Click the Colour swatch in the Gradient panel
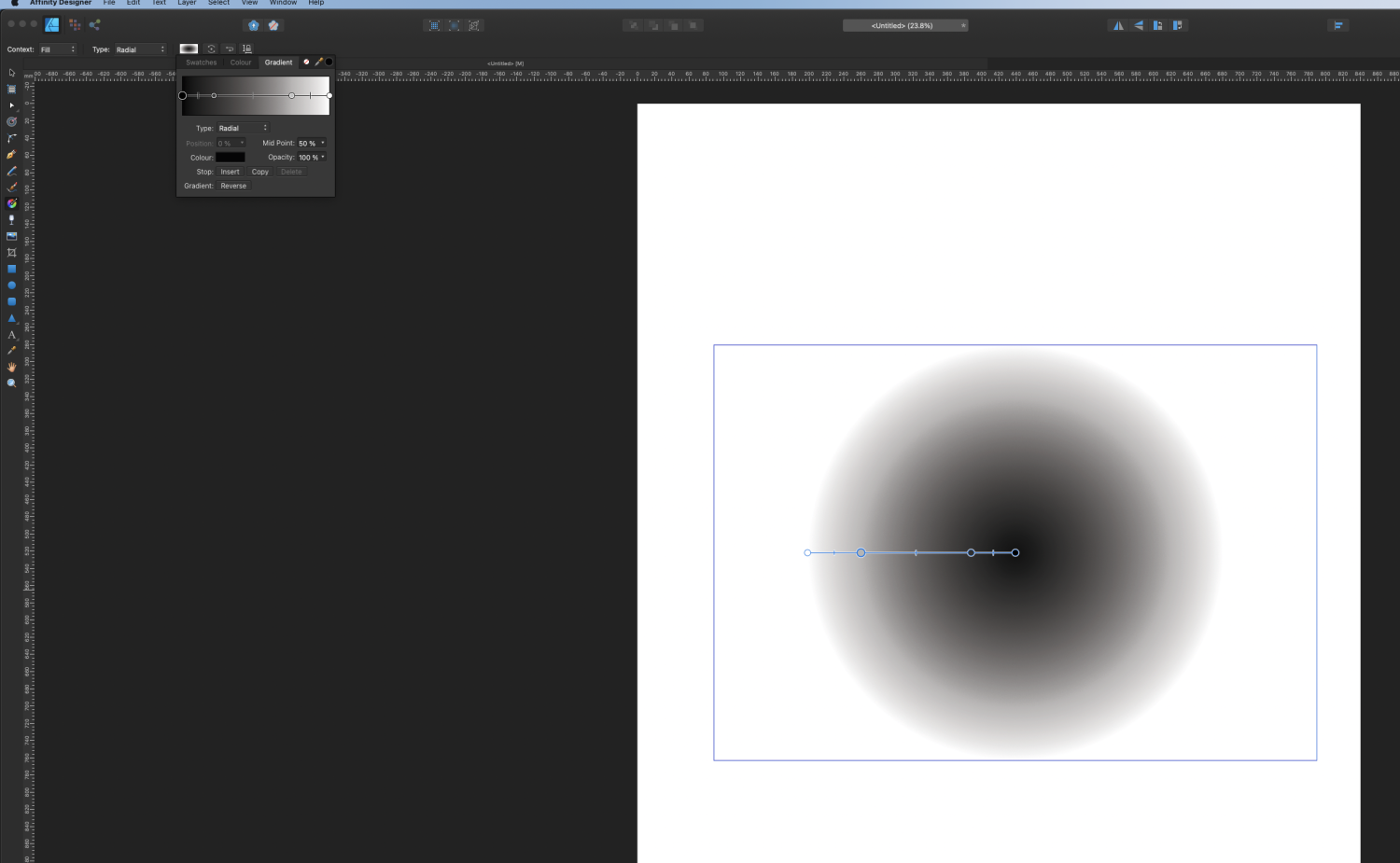The image size is (1400, 863). (x=231, y=157)
